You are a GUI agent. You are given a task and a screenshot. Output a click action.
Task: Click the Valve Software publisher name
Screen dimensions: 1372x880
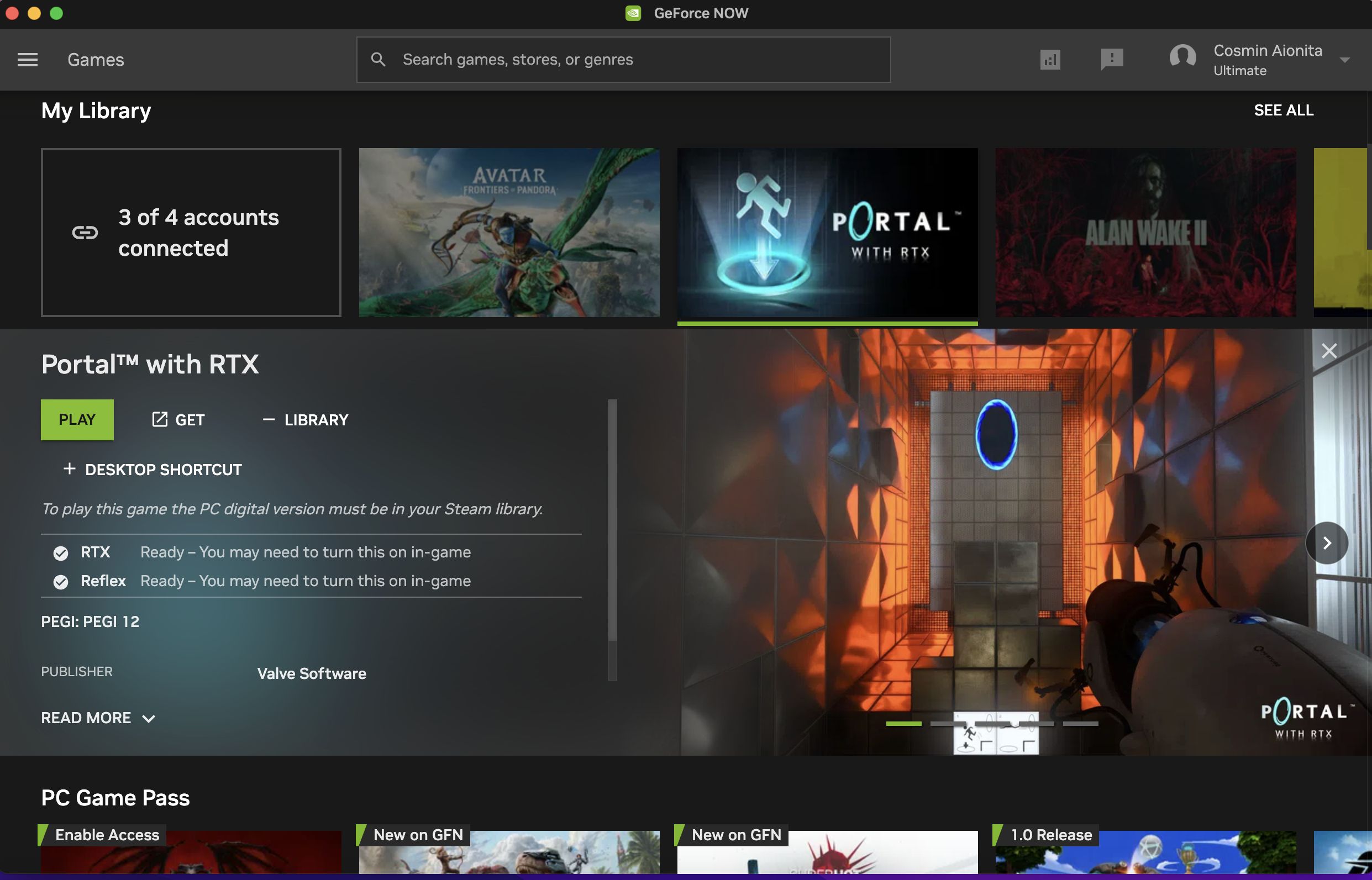(x=312, y=674)
